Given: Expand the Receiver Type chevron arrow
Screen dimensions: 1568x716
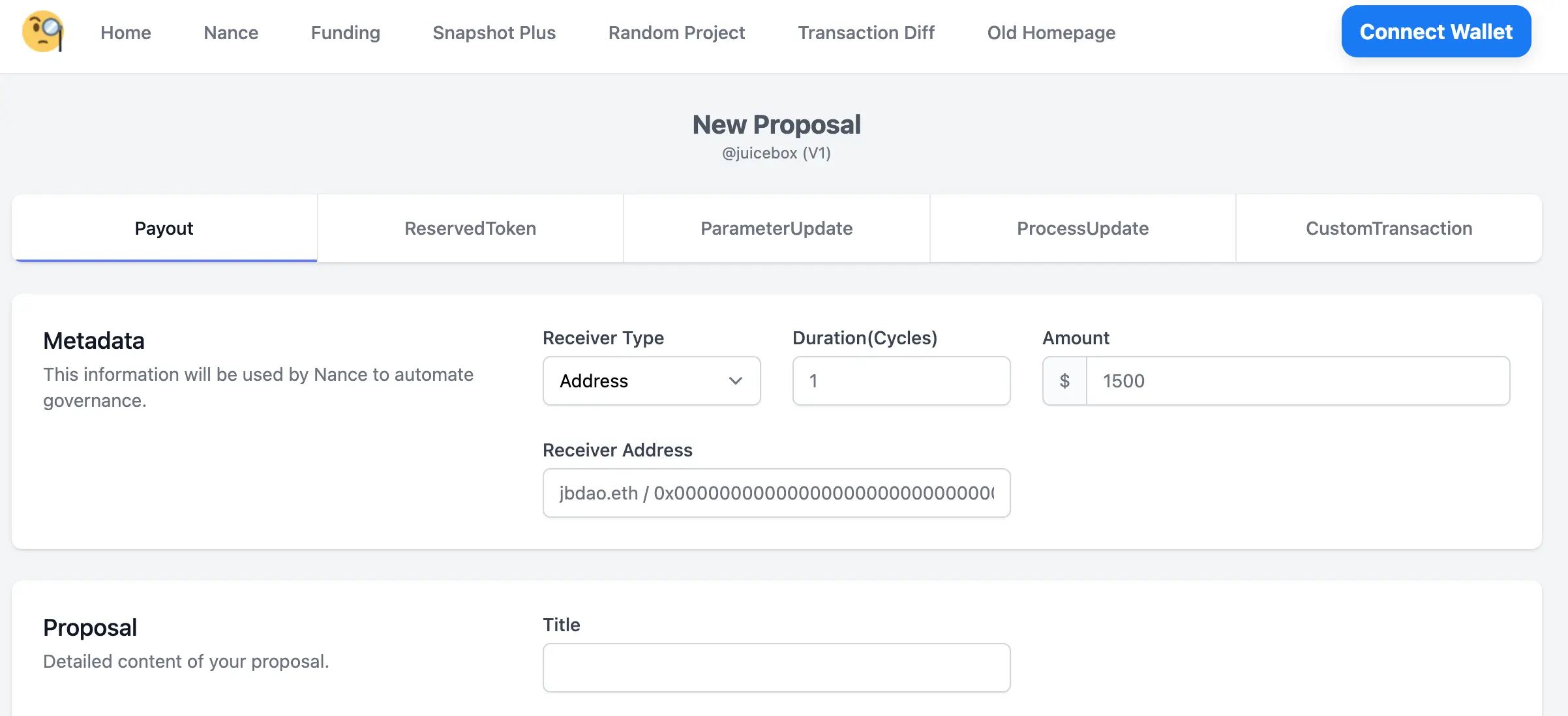Looking at the screenshot, I should pos(736,381).
